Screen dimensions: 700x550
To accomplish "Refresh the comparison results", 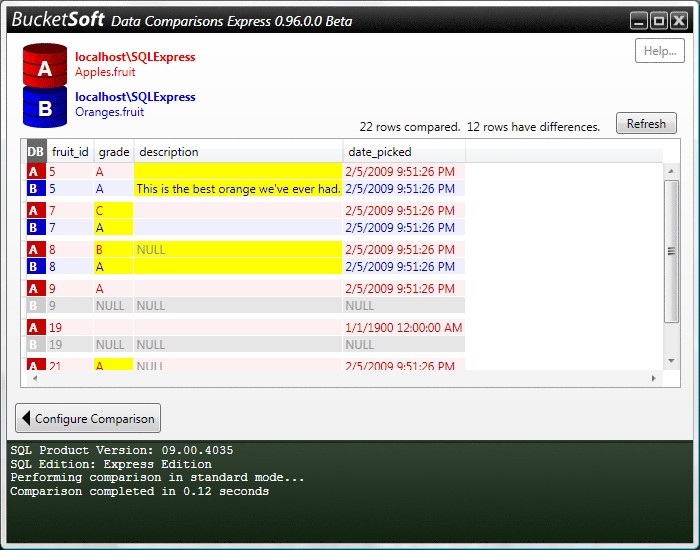I will 646,123.
